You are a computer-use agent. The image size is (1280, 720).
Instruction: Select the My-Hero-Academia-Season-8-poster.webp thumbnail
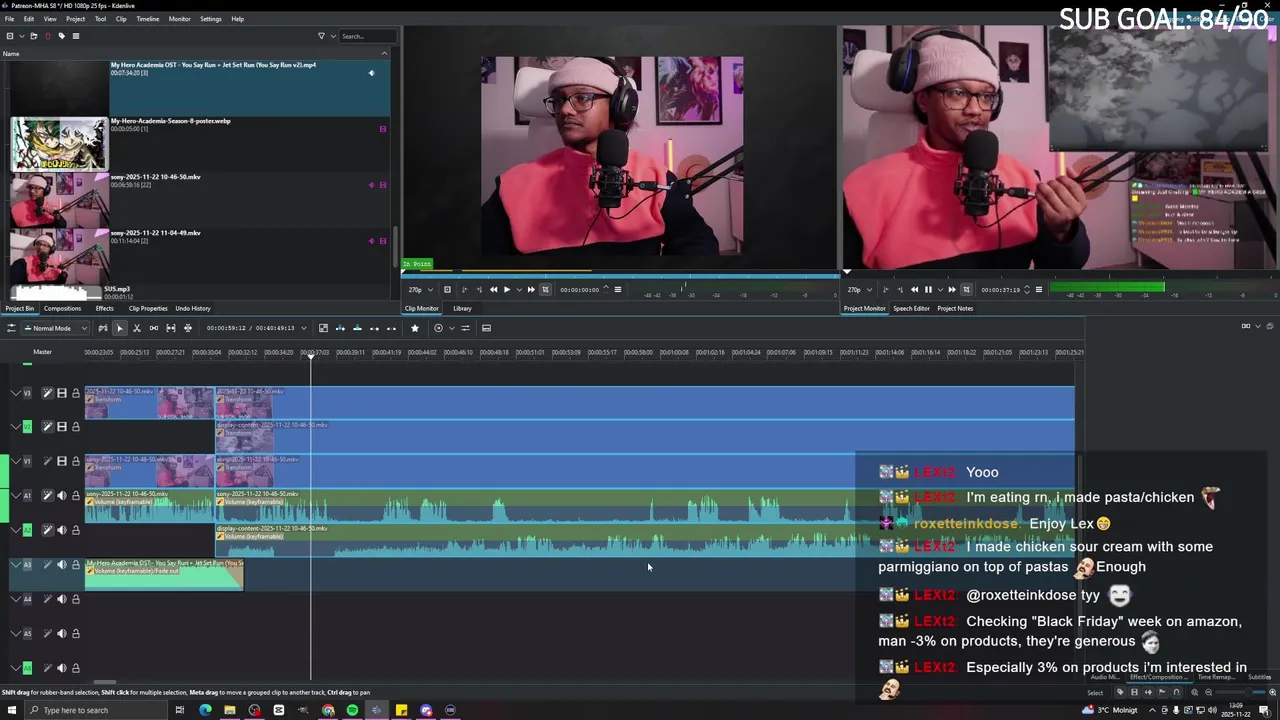tap(59, 144)
